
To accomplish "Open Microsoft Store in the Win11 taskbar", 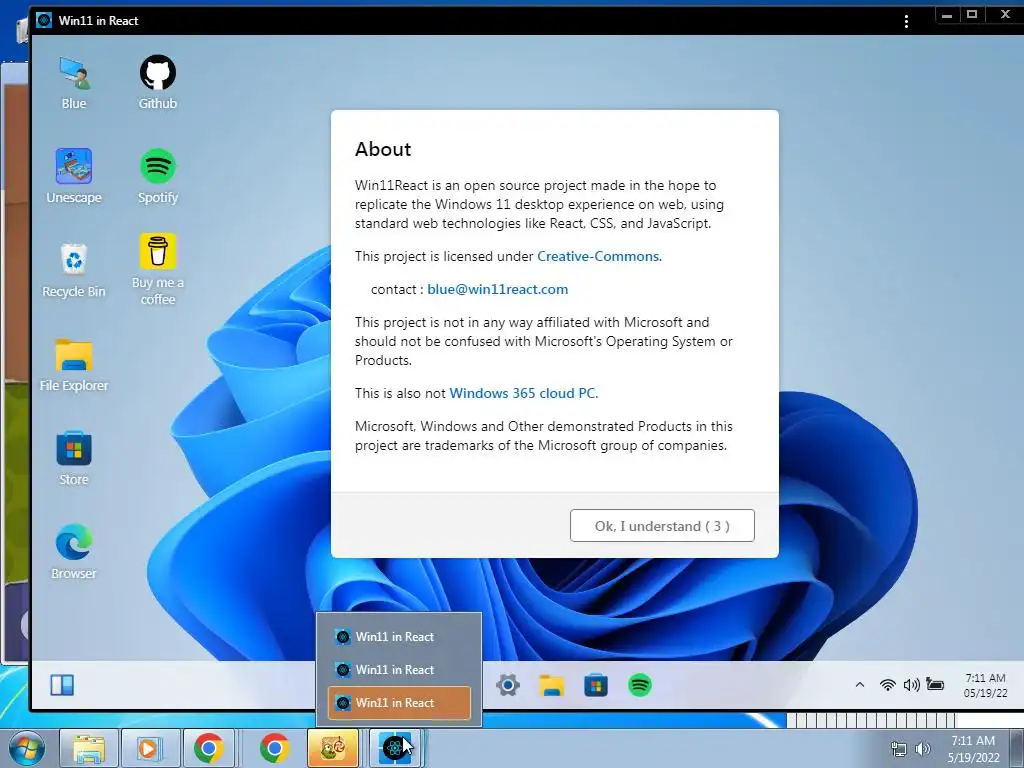I will tap(596, 685).
